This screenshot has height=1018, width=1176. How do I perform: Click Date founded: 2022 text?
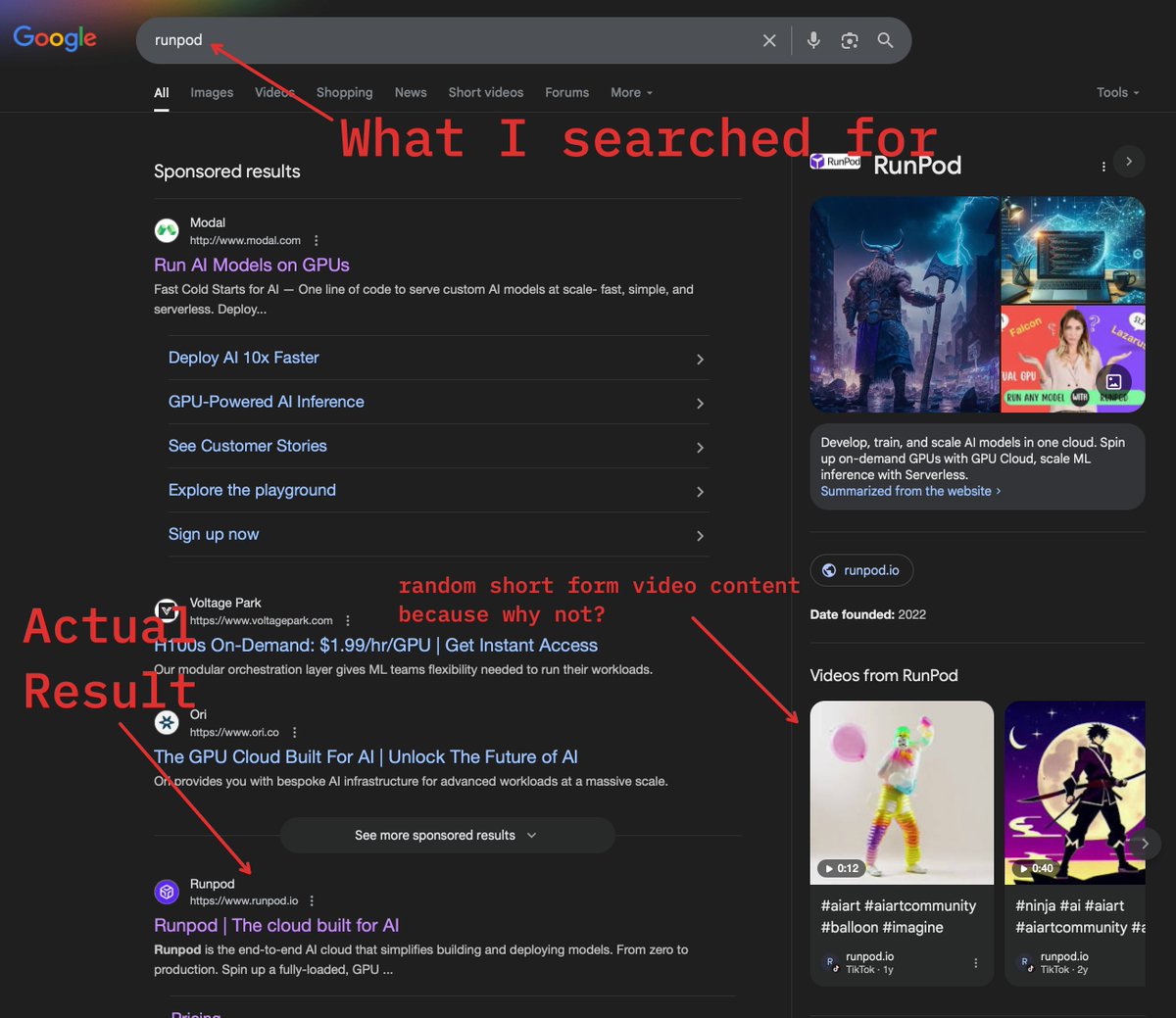pyautogui.click(x=868, y=614)
